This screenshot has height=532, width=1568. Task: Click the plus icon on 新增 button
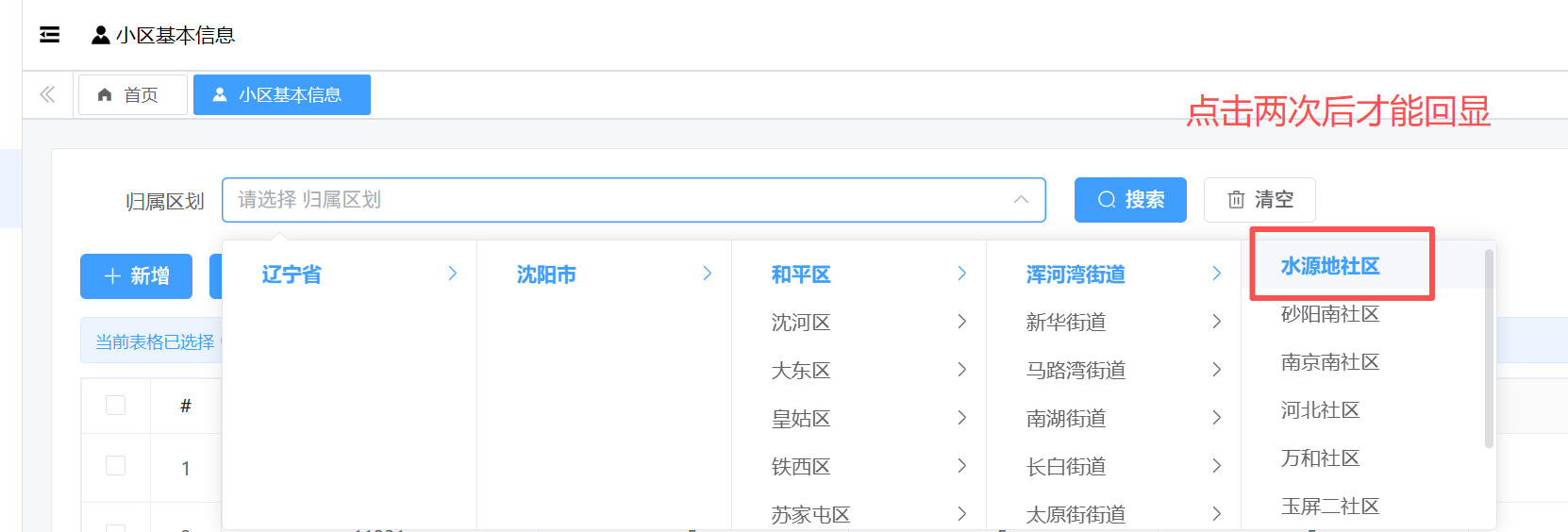tap(112, 276)
